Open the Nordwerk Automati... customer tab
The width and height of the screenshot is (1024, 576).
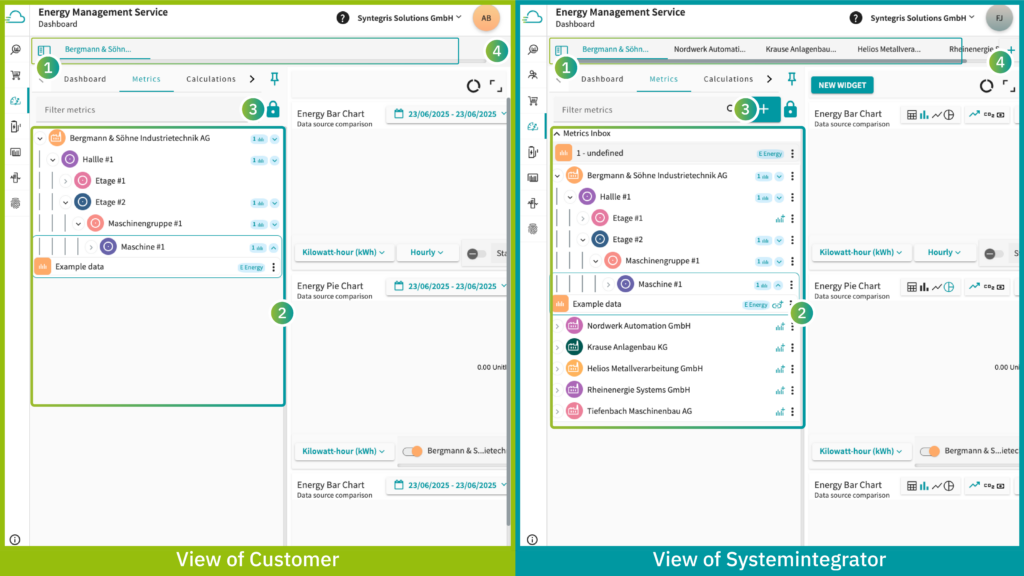(709, 49)
